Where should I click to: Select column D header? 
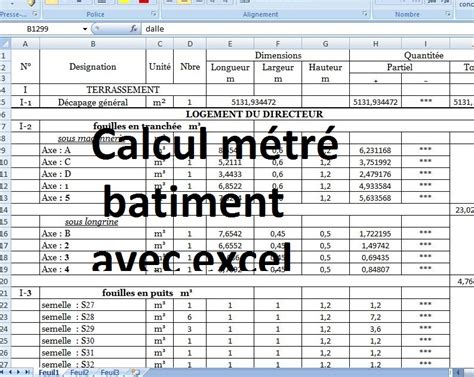[190, 44]
